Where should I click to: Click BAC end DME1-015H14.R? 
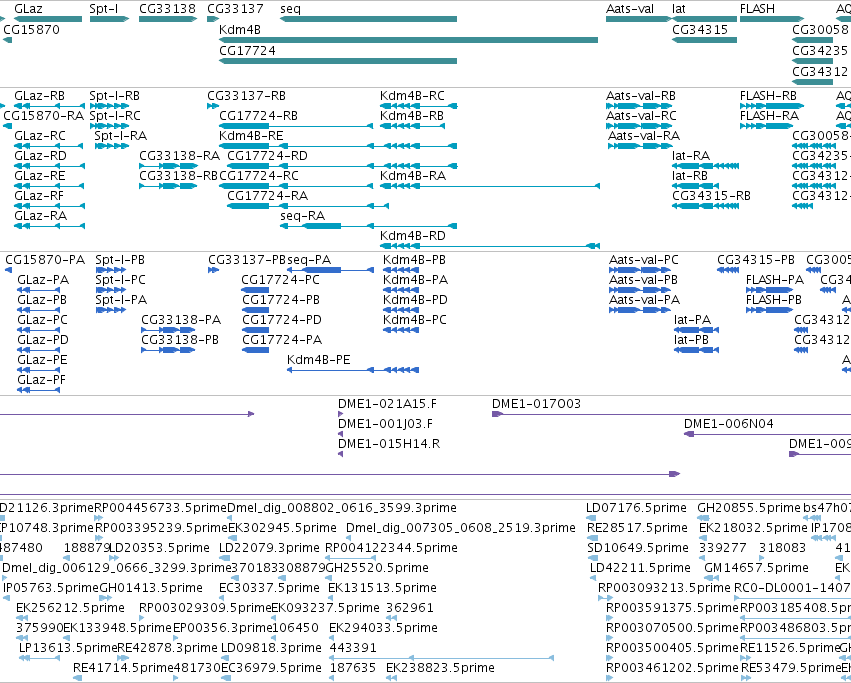point(341,454)
